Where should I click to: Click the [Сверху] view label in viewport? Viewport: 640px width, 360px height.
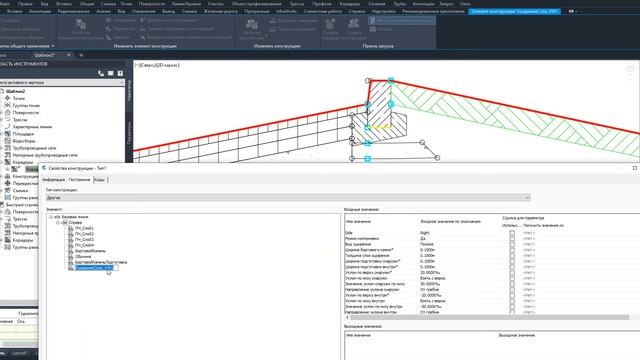click(147, 65)
